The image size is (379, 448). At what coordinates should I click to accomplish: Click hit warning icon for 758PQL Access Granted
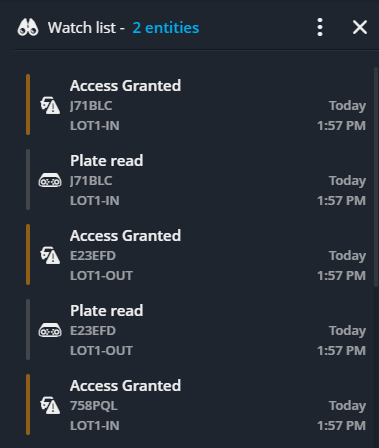coord(50,405)
